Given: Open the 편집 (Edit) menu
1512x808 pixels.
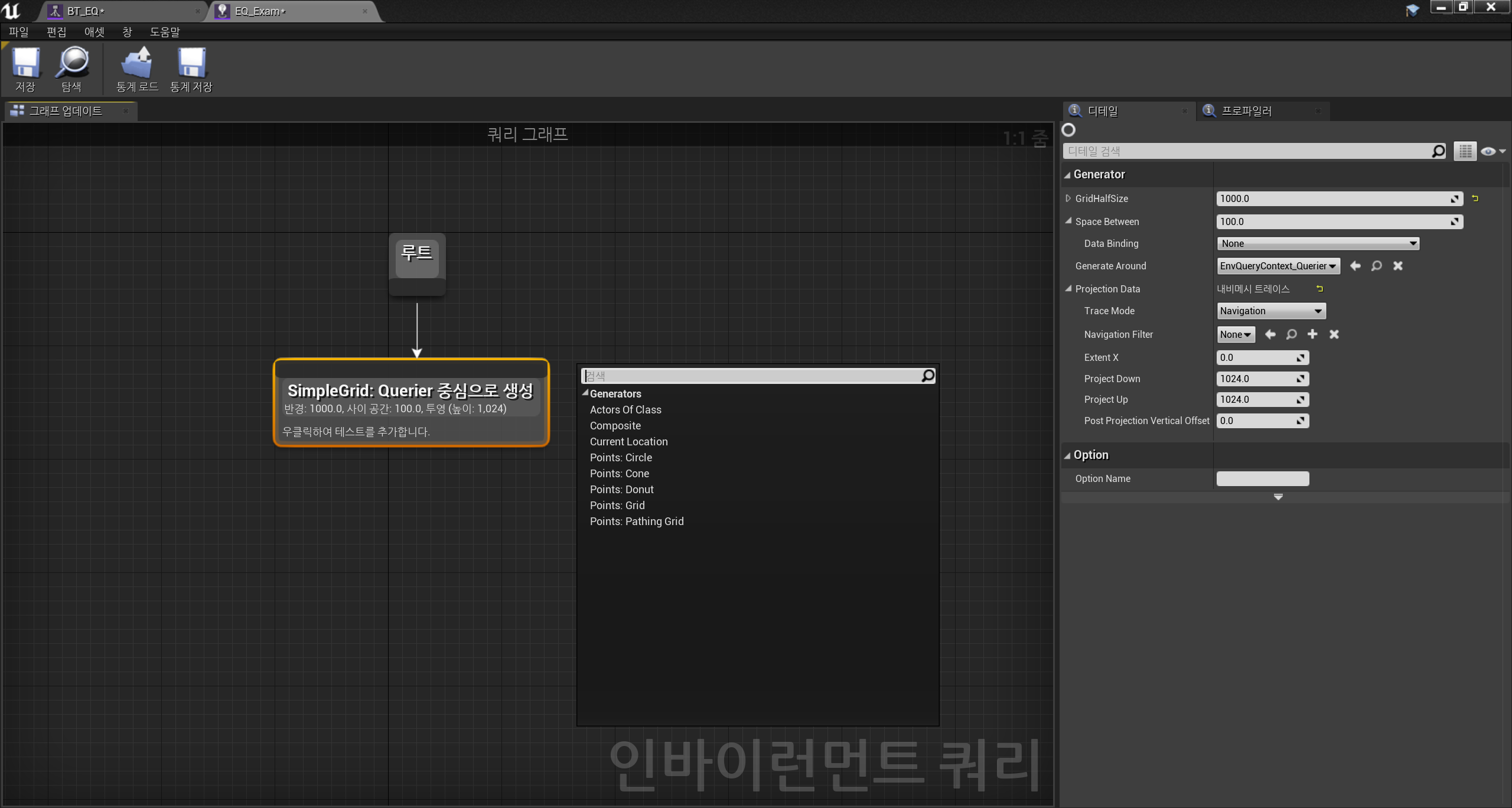Looking at the screenshot, I should (56, 32).
